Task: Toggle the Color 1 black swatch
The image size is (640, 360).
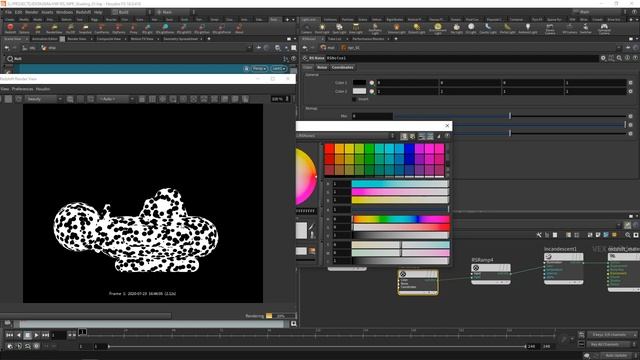Action: (359, 82)
